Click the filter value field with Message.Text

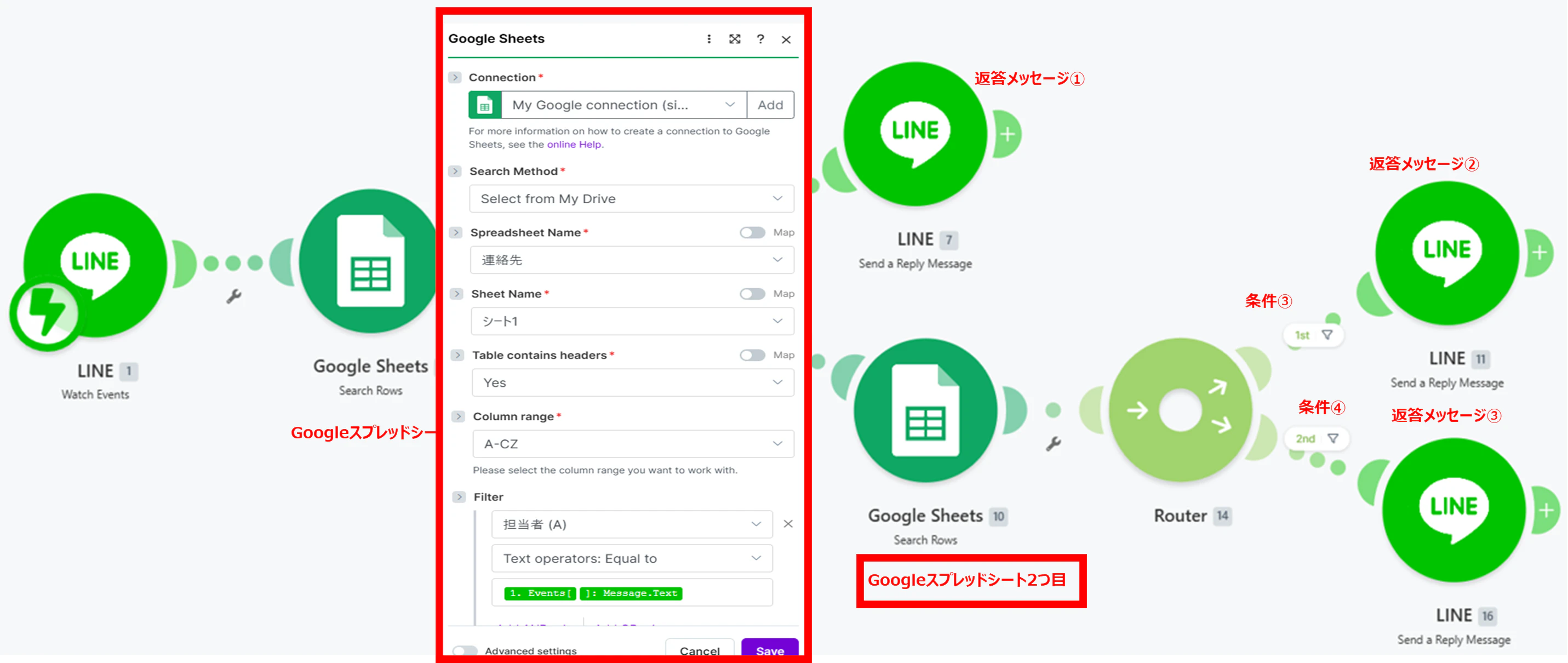pos(632,593)
